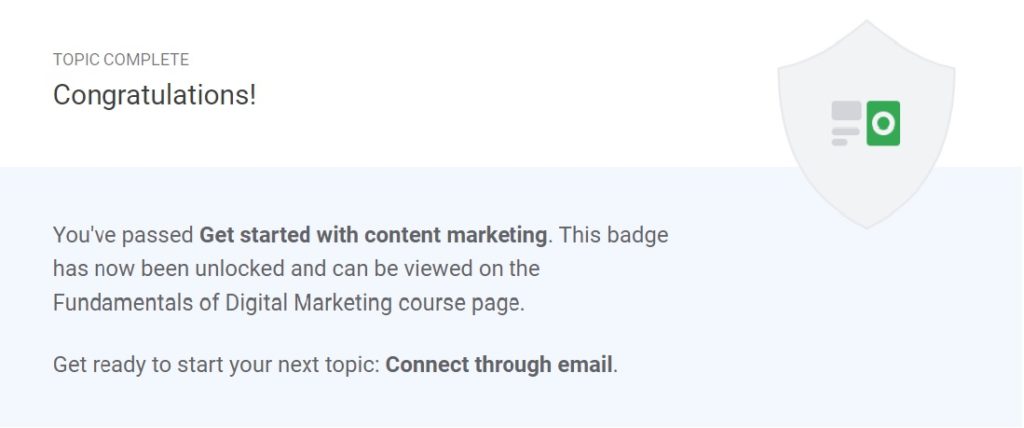This screenshot has height=428, width=1024.
Task: Click the words "course page."
Action: point(461,303)
